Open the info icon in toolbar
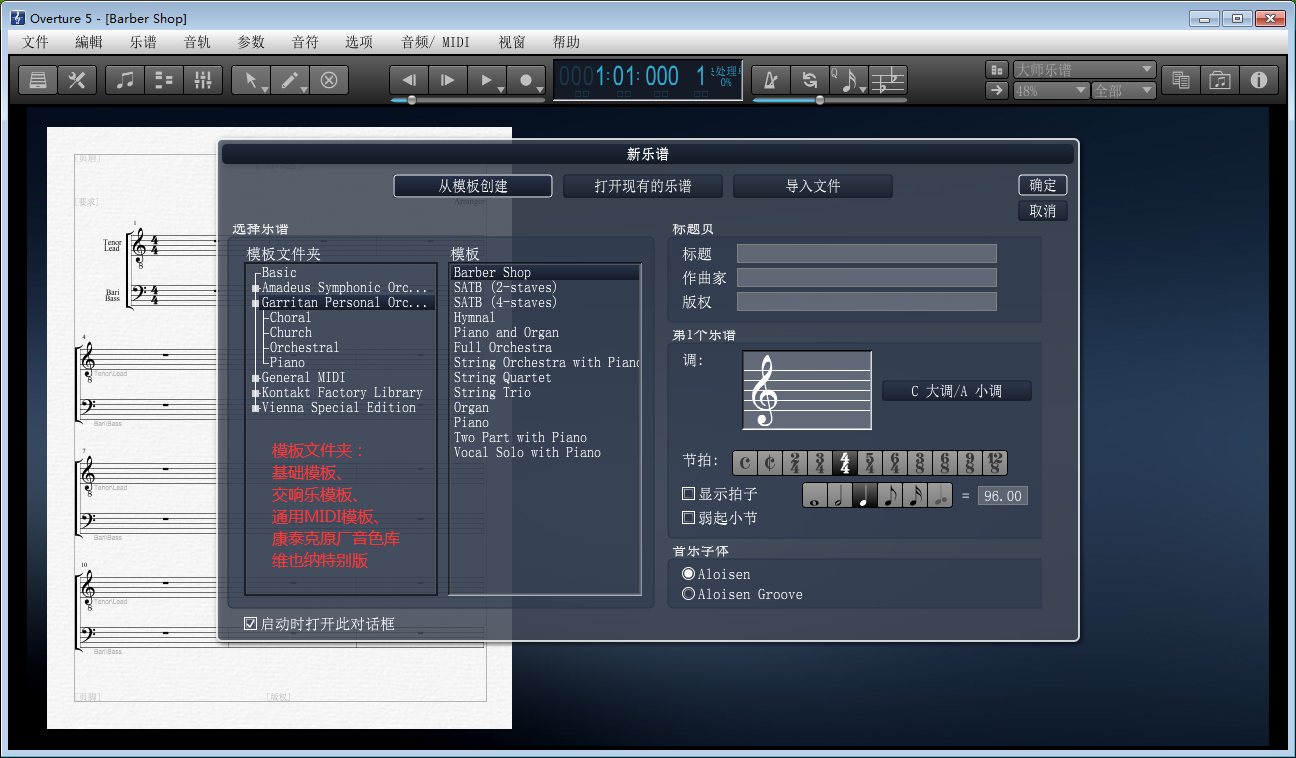 1259,80
